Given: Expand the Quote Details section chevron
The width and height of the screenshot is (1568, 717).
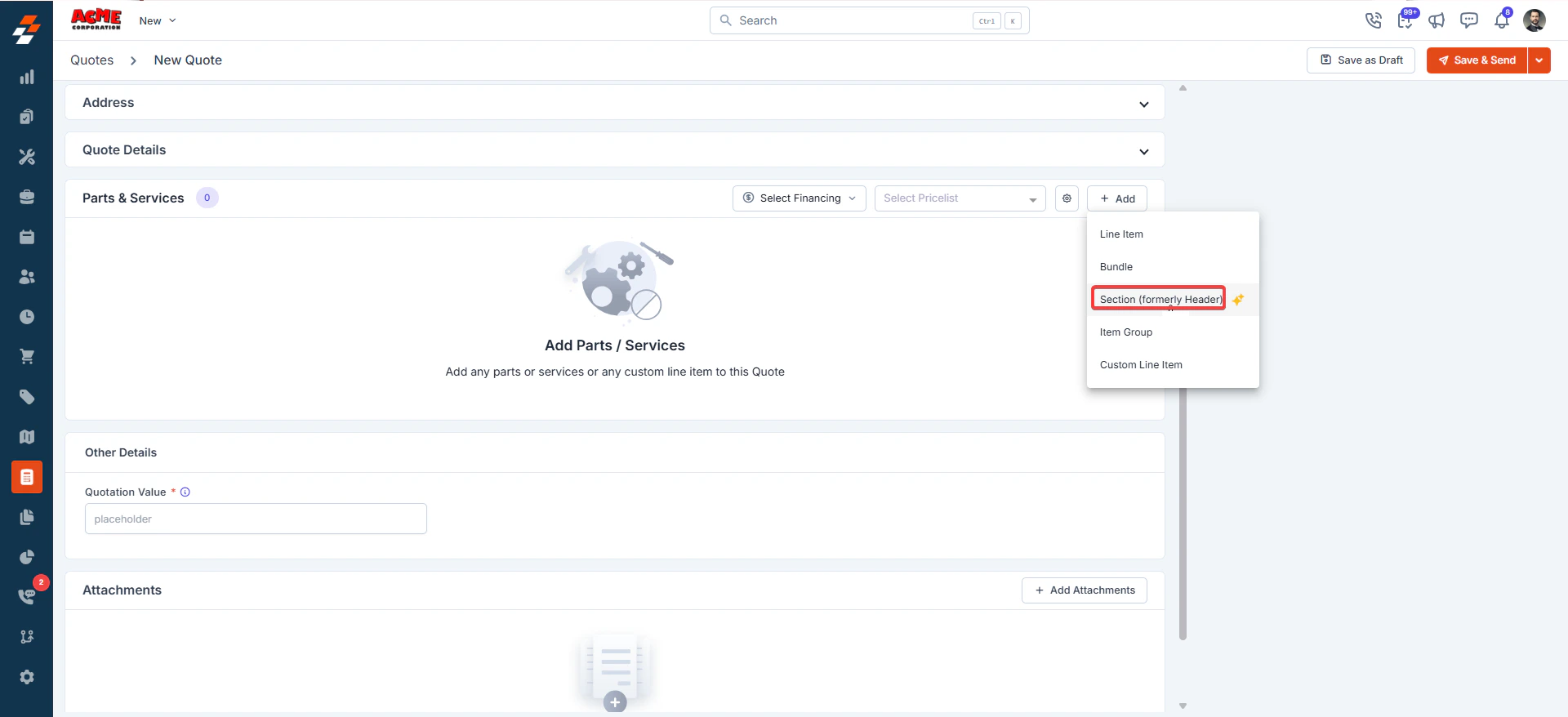Looking at the screenshot, I should coord(1144,151).
